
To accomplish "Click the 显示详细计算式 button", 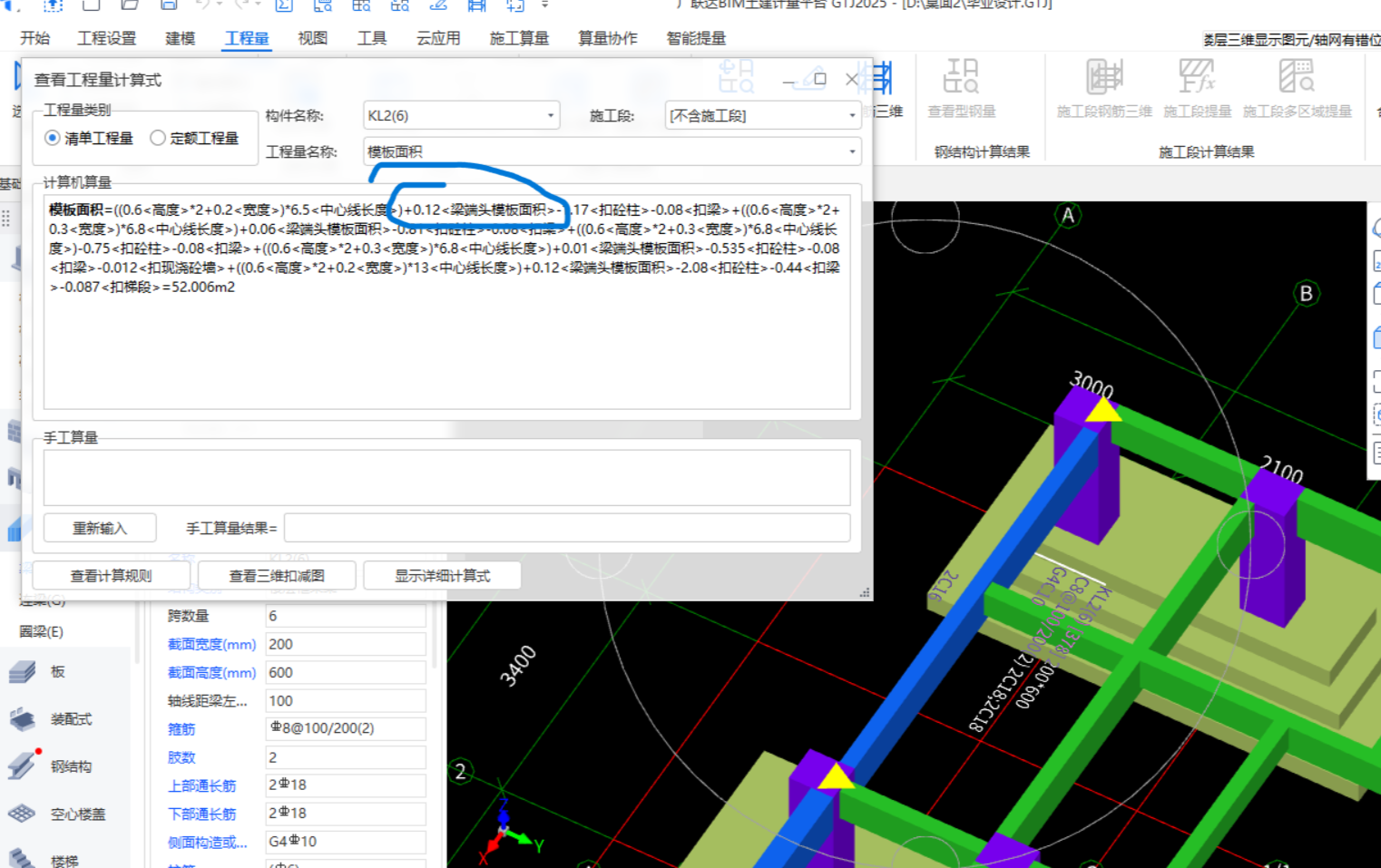I will click(x=442, y=576).
